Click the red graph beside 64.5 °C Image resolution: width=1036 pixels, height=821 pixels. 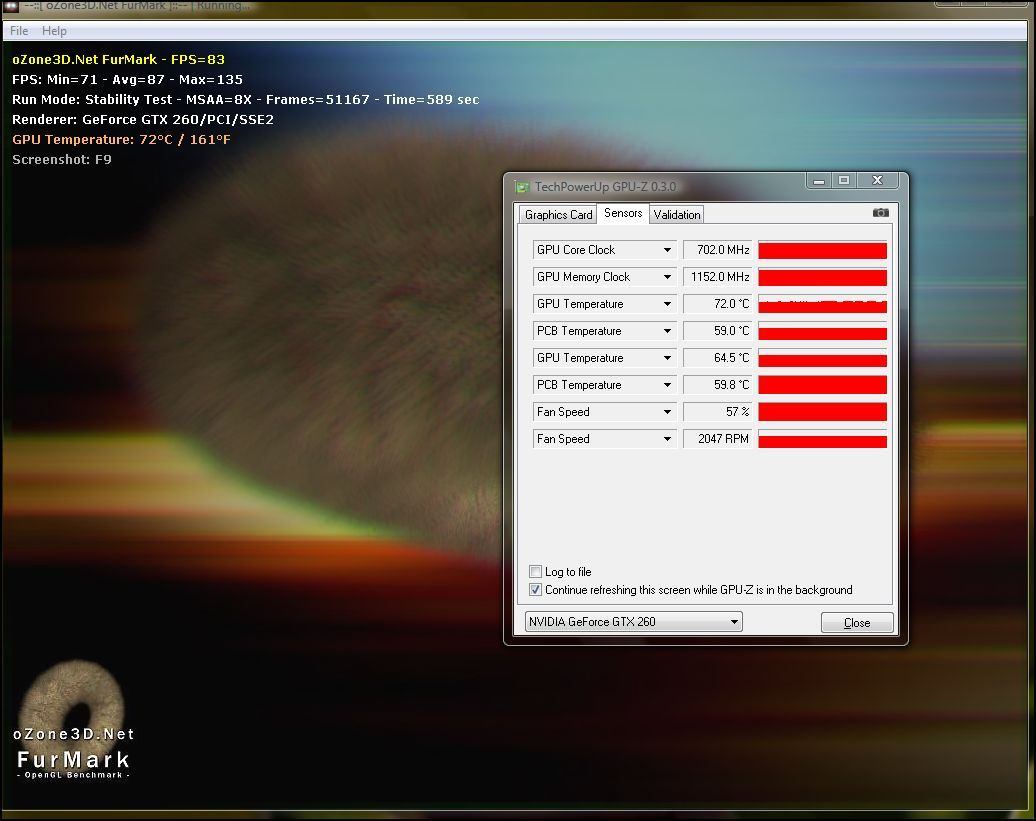coord(823,359)
